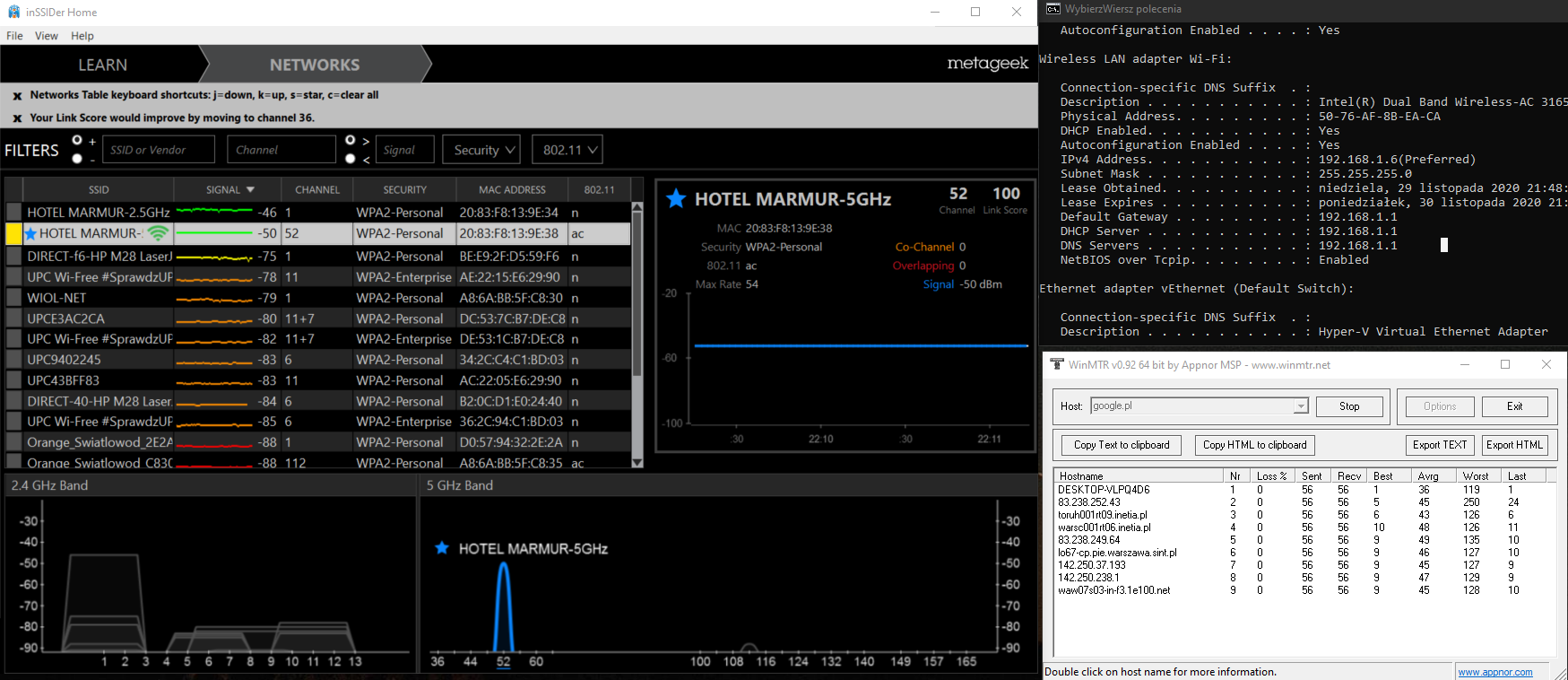The width and height of the screenshot is (1568, 680).
Task: Select the Orange_Swiatlowod_2E2A network row
Action: click(x=318, y=442)
